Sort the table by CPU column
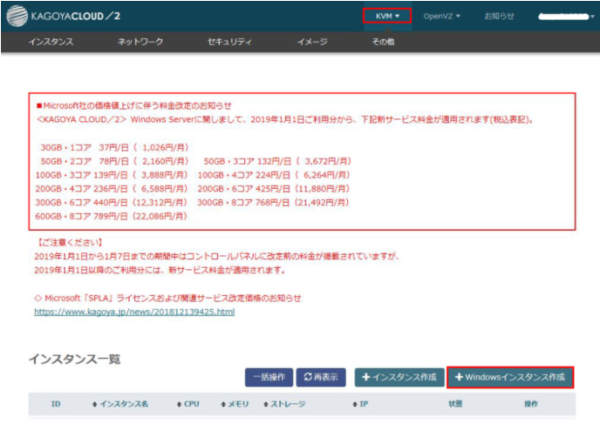 (188, 404)
